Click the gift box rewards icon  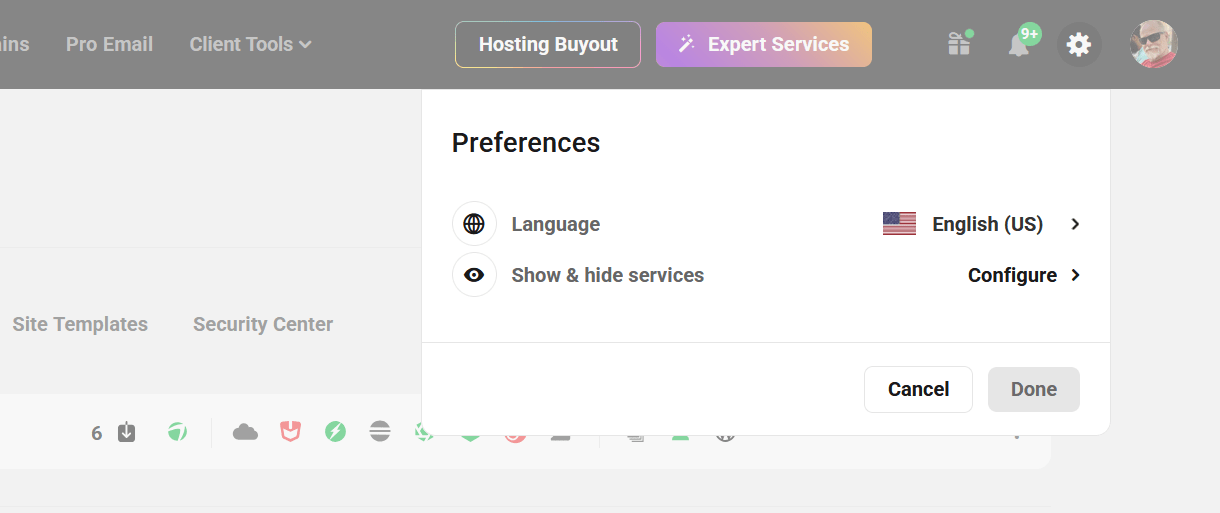959,44
